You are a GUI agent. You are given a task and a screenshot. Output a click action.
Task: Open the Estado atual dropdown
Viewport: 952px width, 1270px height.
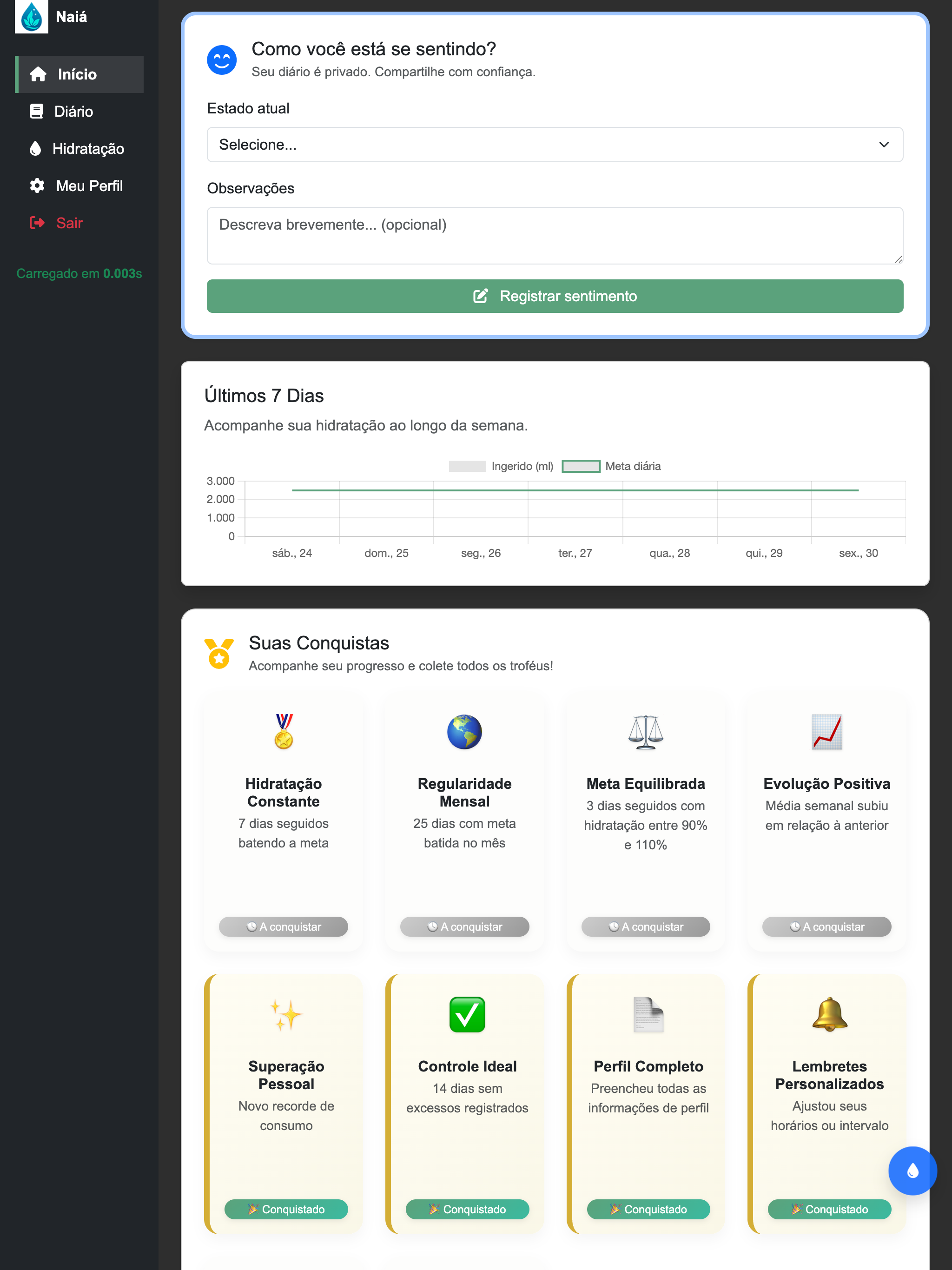[555, 145]
